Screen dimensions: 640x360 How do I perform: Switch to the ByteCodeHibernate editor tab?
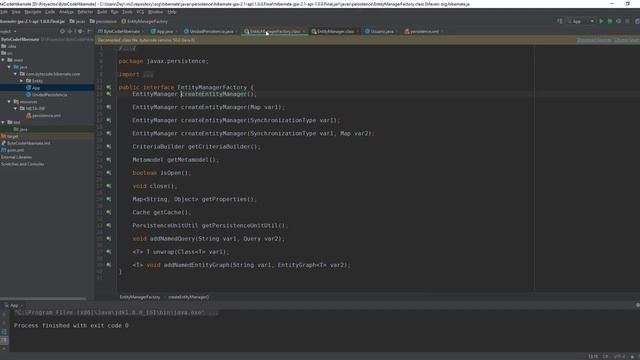(x=121, y=31)
